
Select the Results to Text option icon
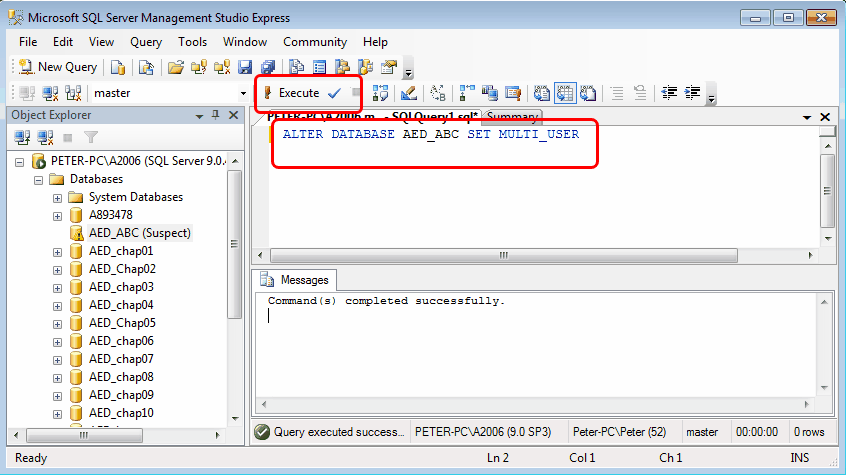[x=542, y=93]
